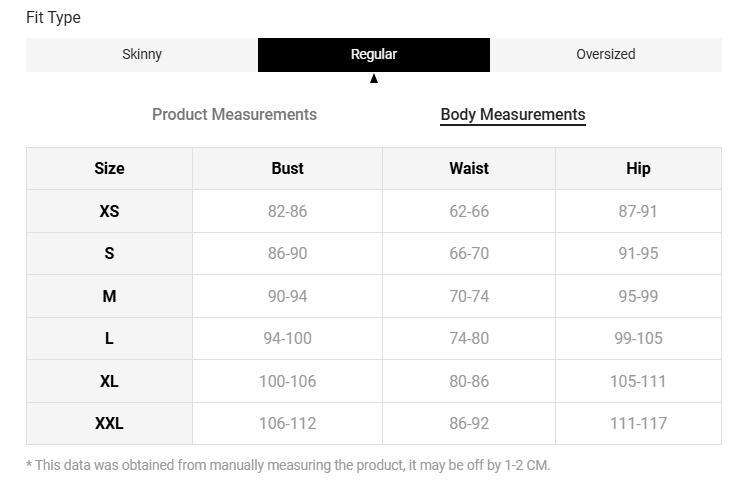Click the 70-74 waist value
The image size is (741, 501).
[x=469, y=296]
